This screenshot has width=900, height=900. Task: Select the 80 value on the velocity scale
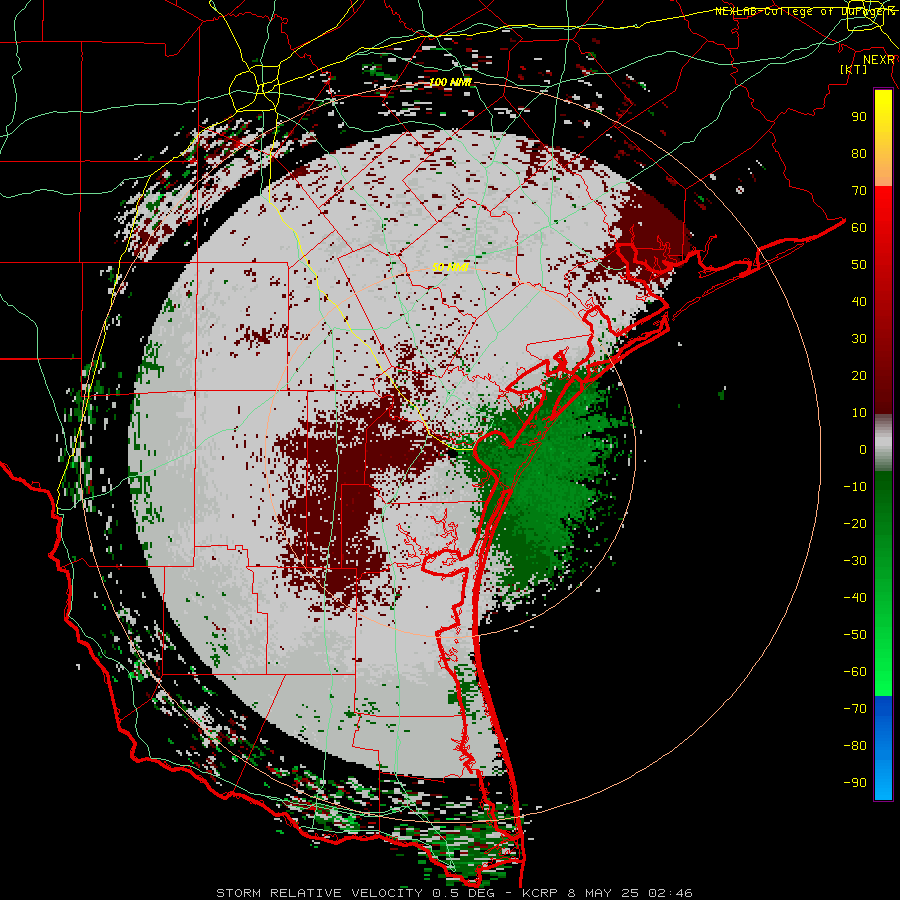(x=859, y=153)
